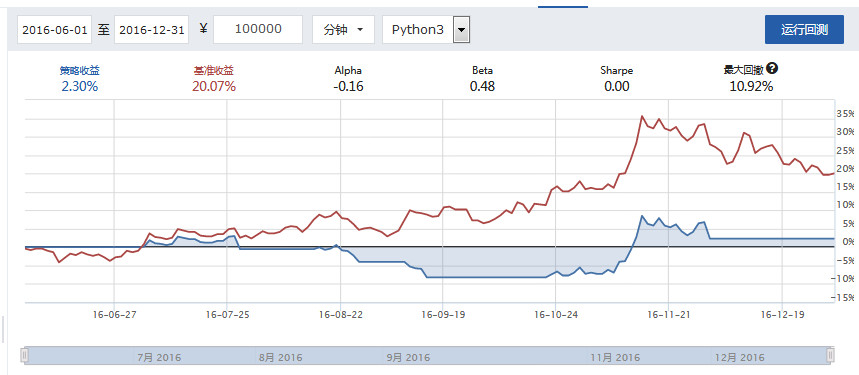Click the red benchmark line peak in November
This screenshot has width=859, height=375.
click(642, 116)
